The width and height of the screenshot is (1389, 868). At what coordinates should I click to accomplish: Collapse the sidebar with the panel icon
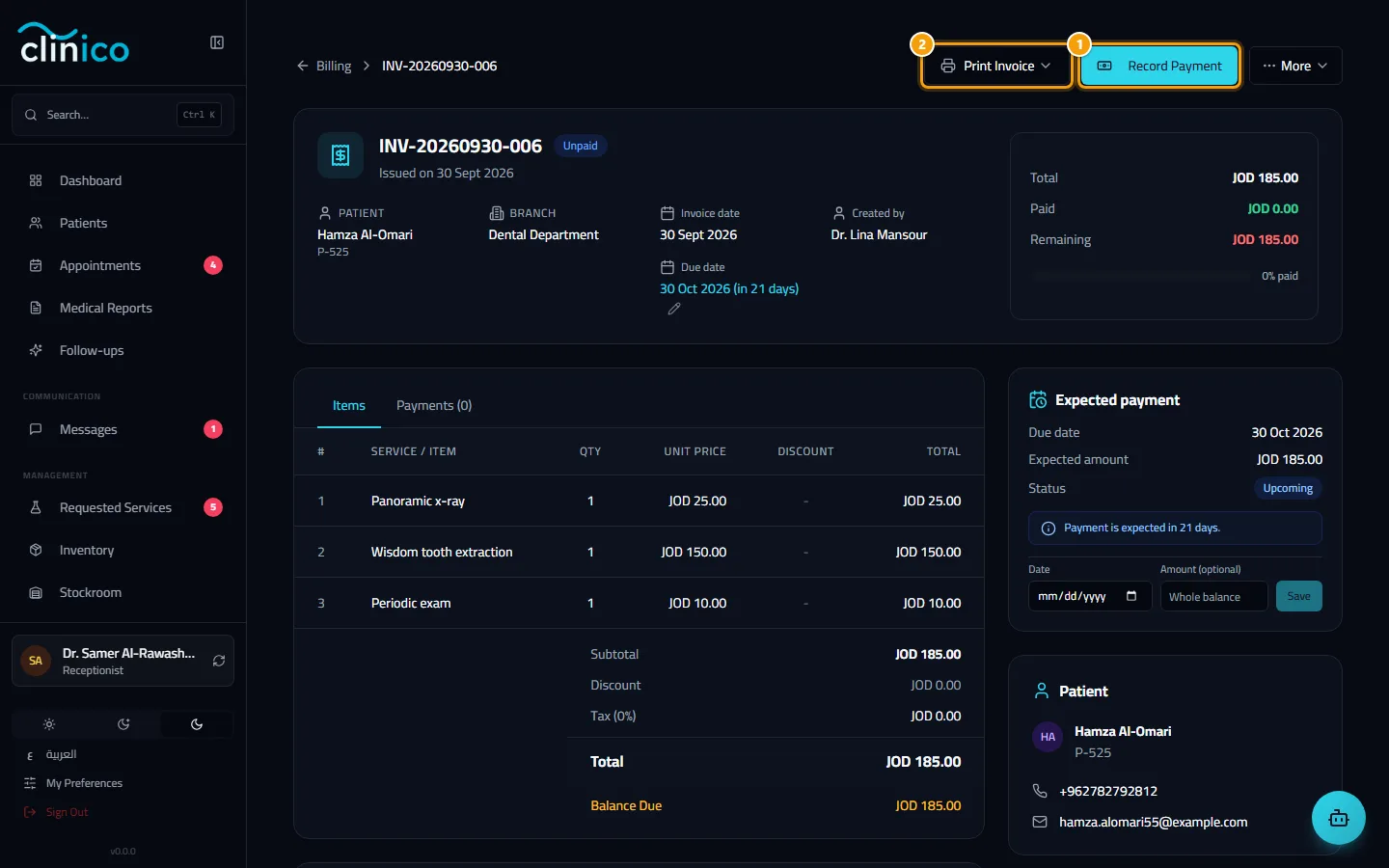(217, 42)
